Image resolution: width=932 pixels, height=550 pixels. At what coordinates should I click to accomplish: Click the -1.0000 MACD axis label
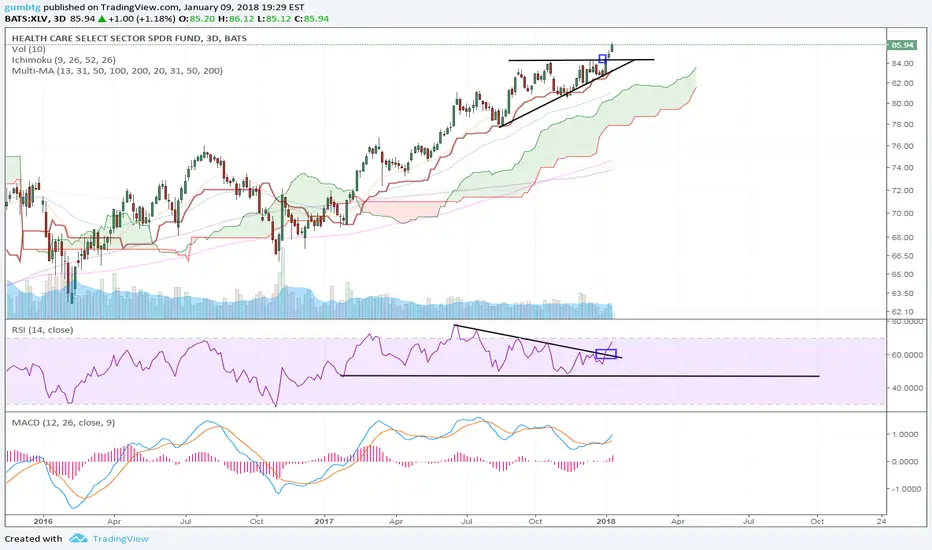[908, 489]
